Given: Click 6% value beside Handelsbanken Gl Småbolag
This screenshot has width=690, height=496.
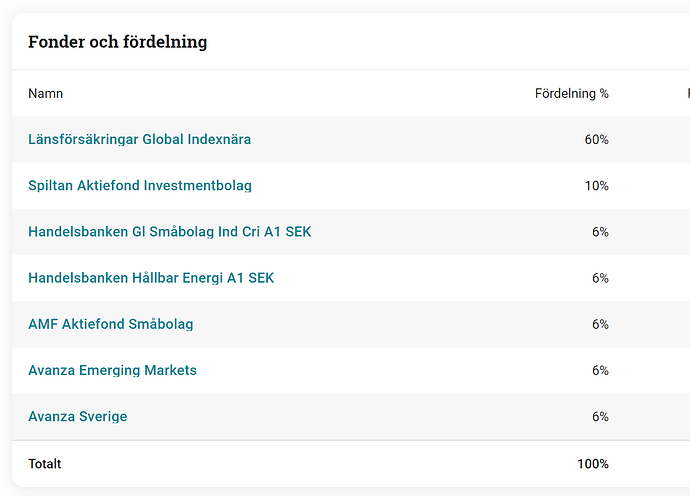Looking at the screenshot, I should [x=600, y=232].
